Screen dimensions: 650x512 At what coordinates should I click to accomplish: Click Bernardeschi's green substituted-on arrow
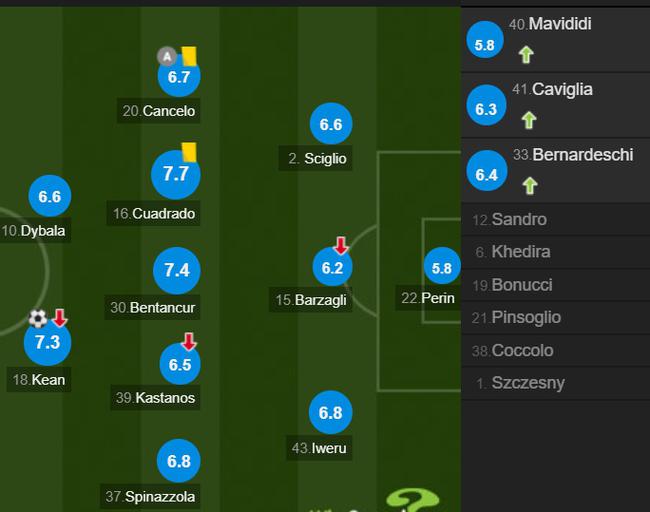(x=530, y=186)
